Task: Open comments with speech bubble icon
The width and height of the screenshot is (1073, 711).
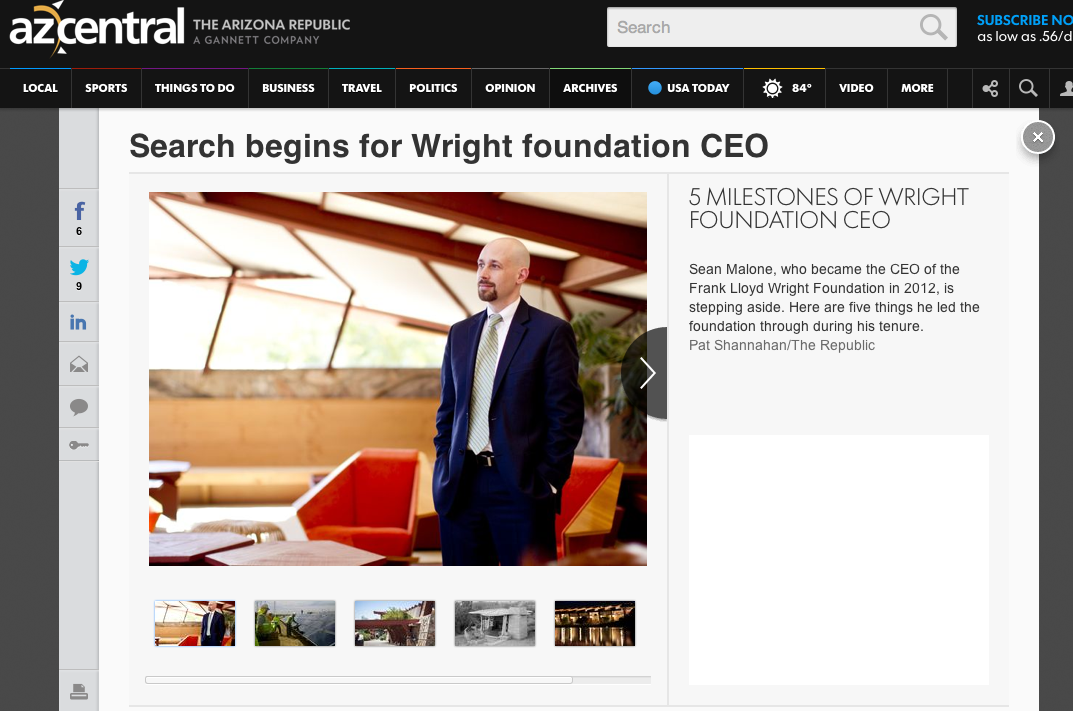Action: coord(79,407)
